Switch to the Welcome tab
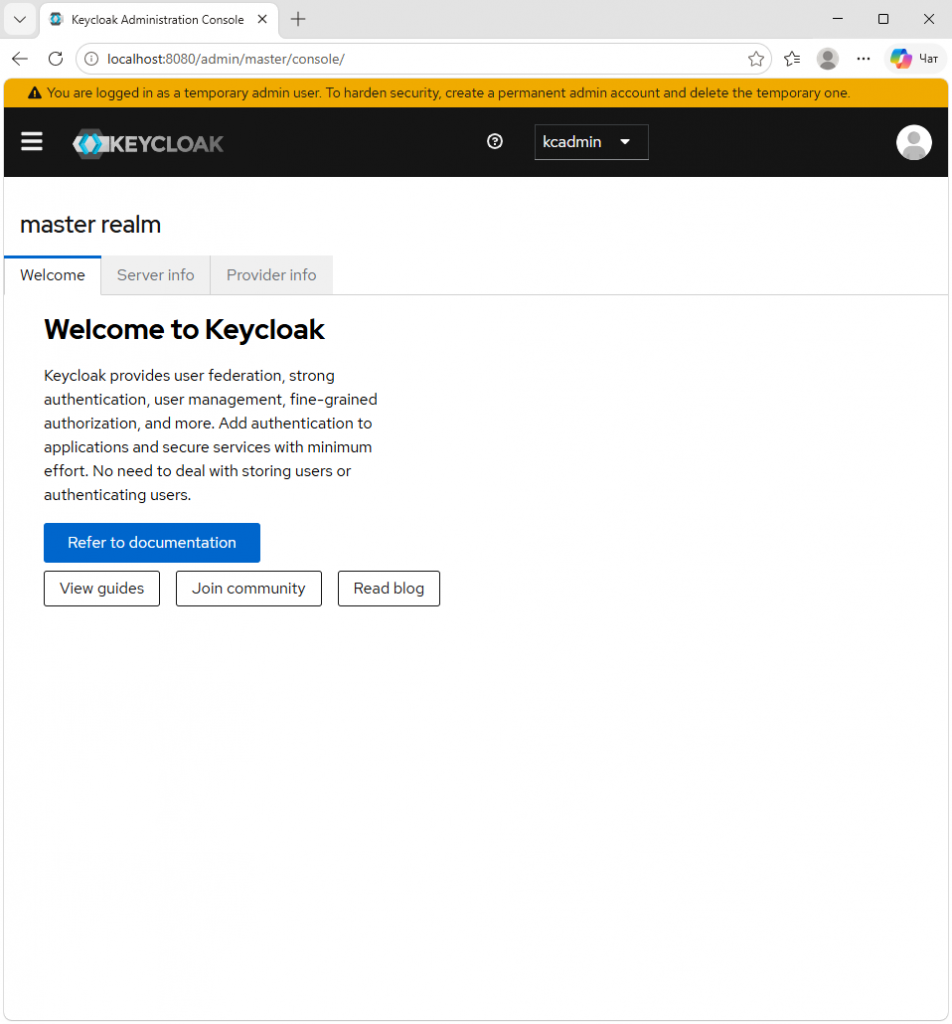Screen dimensions: 952x1024 (x=52, y=275)
